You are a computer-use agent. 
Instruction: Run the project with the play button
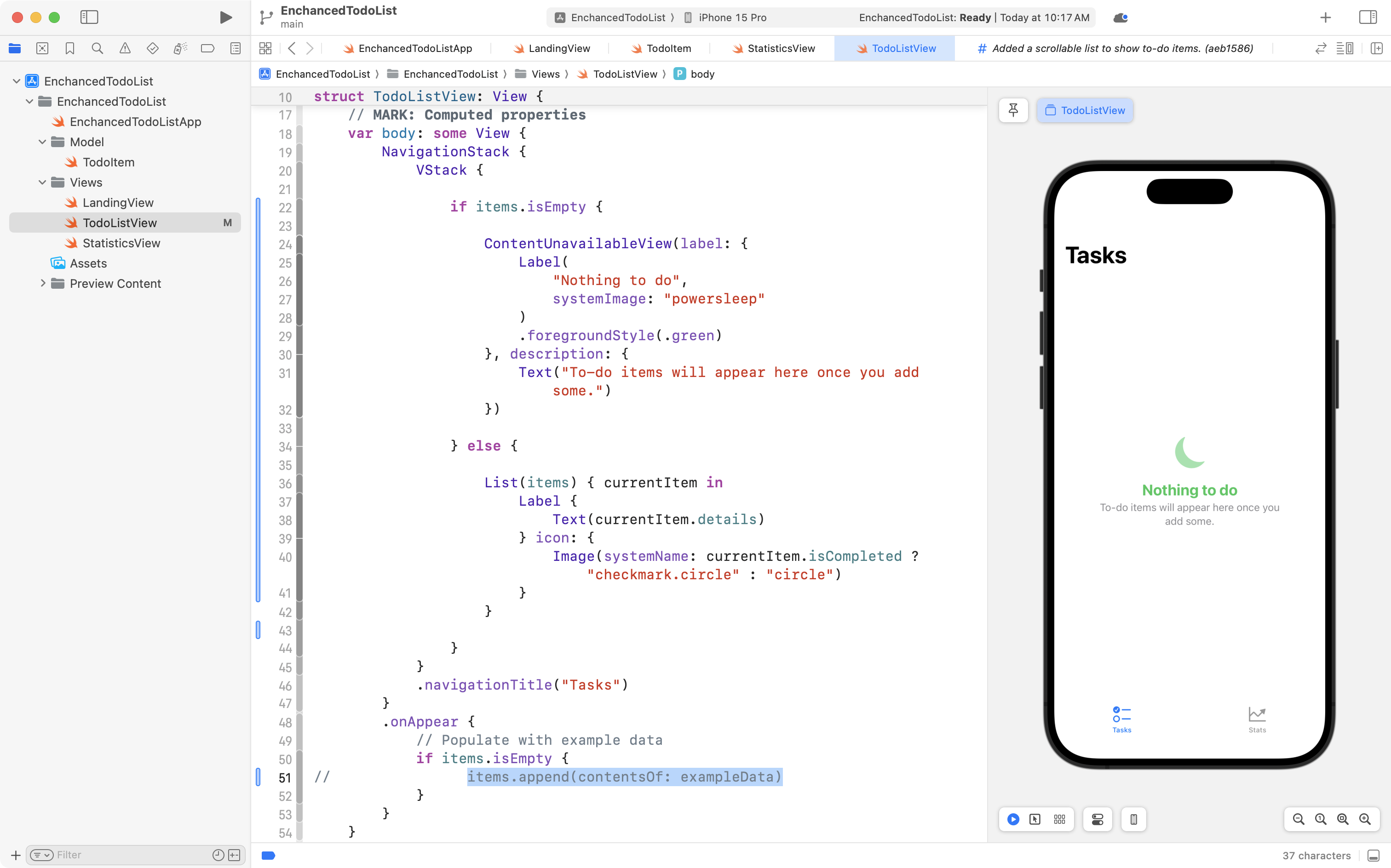click(225, 17)
